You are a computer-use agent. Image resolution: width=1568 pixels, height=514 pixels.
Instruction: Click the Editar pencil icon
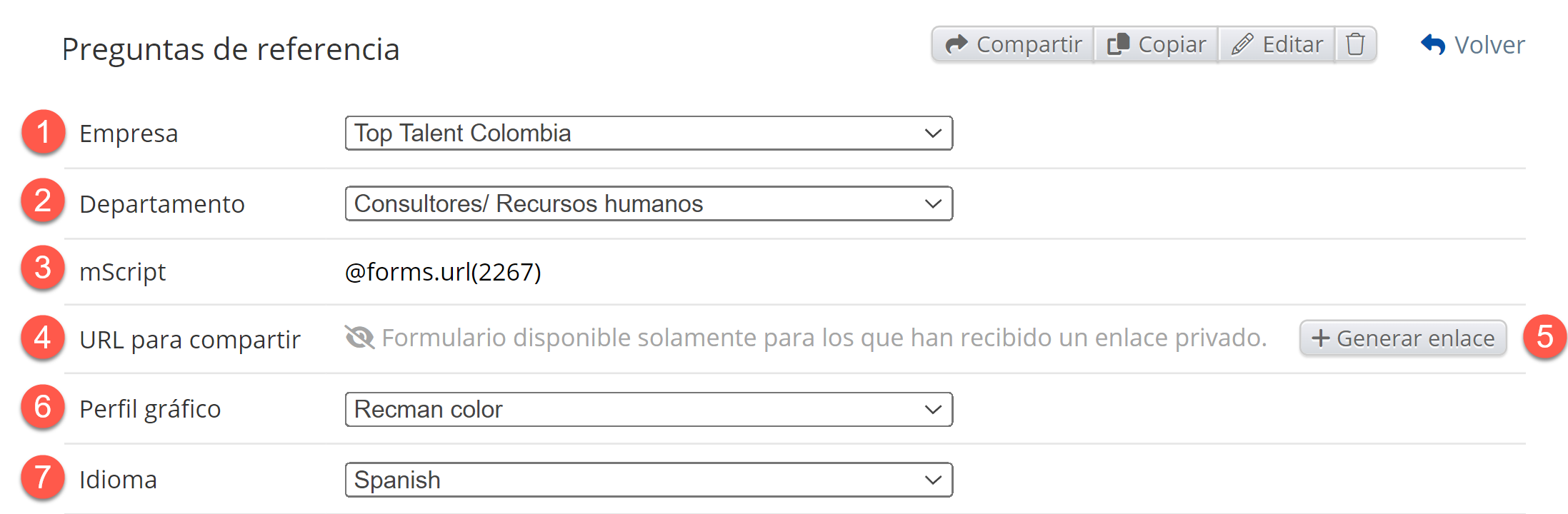1242,44
